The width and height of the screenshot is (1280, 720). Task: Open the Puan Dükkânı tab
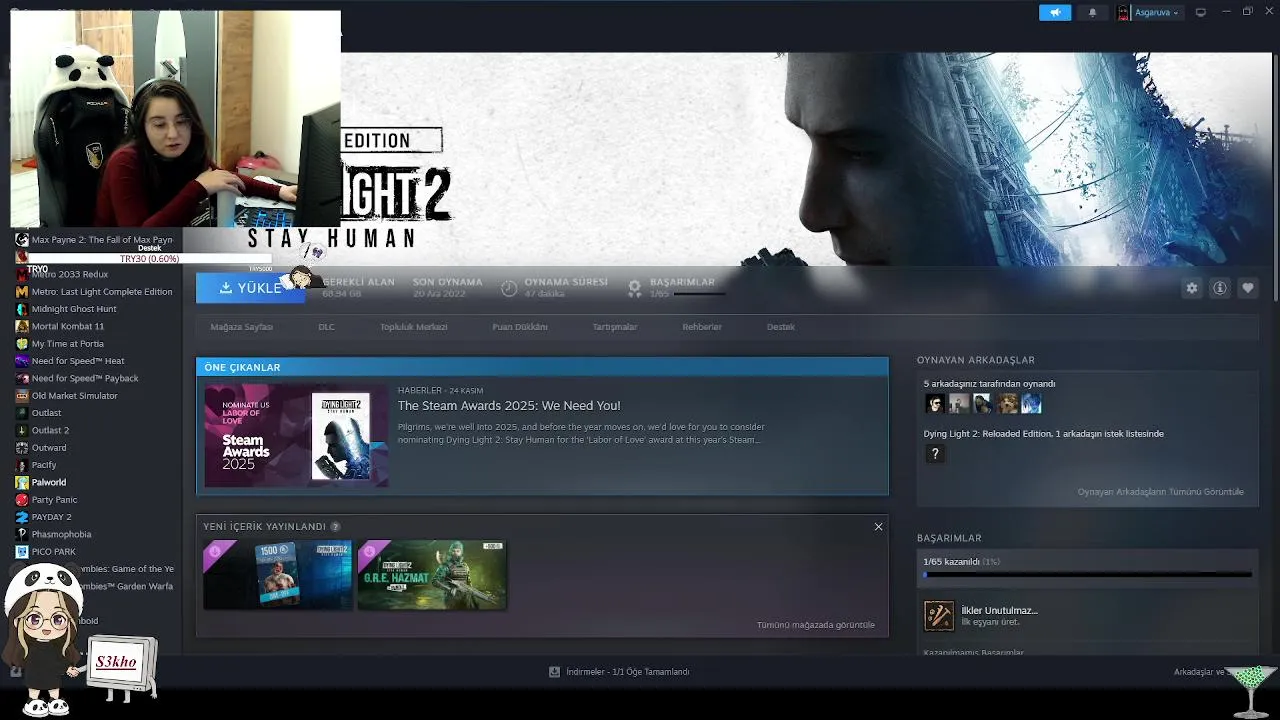(x=520, y=327)
